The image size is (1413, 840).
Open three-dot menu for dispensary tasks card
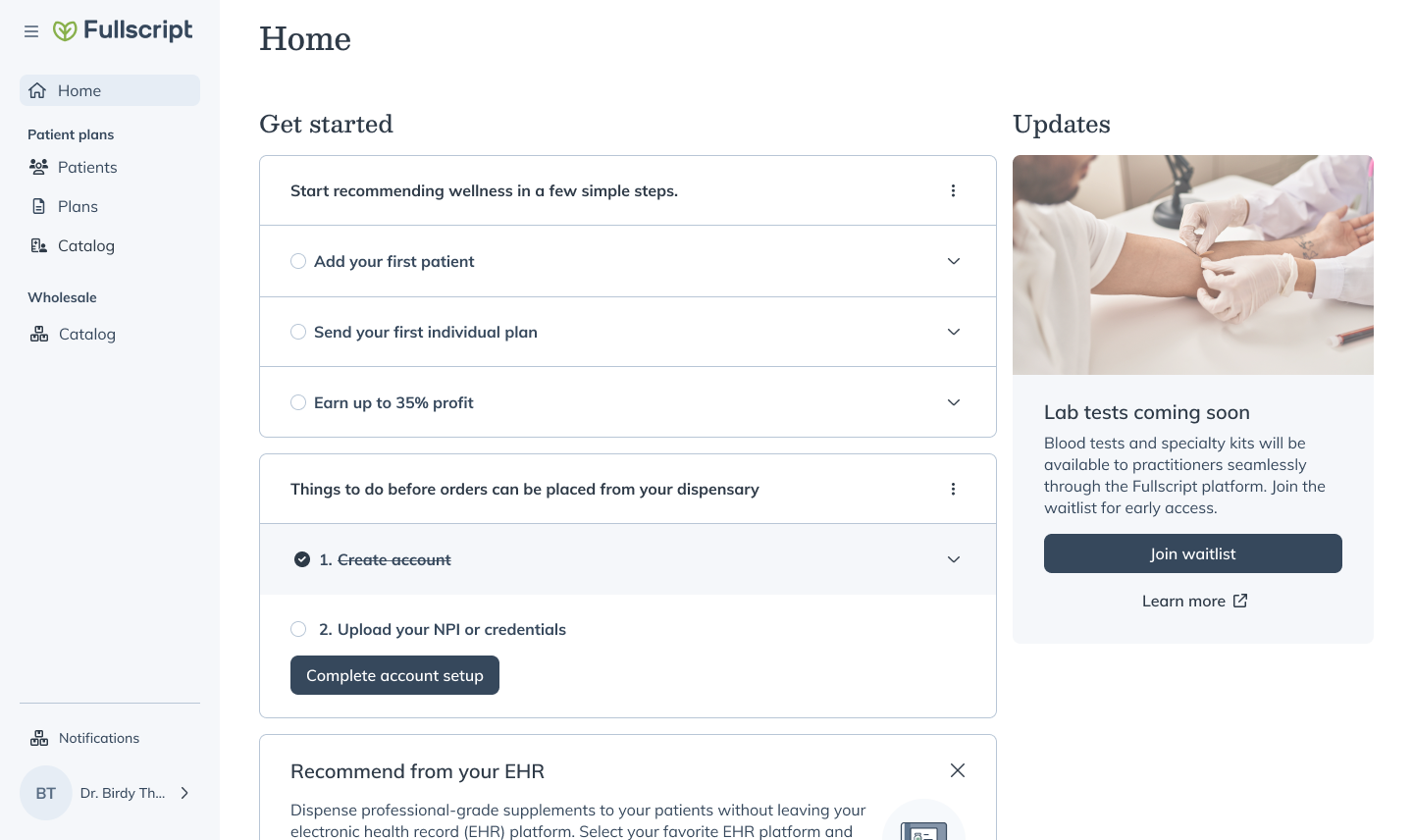click(953, 489)
